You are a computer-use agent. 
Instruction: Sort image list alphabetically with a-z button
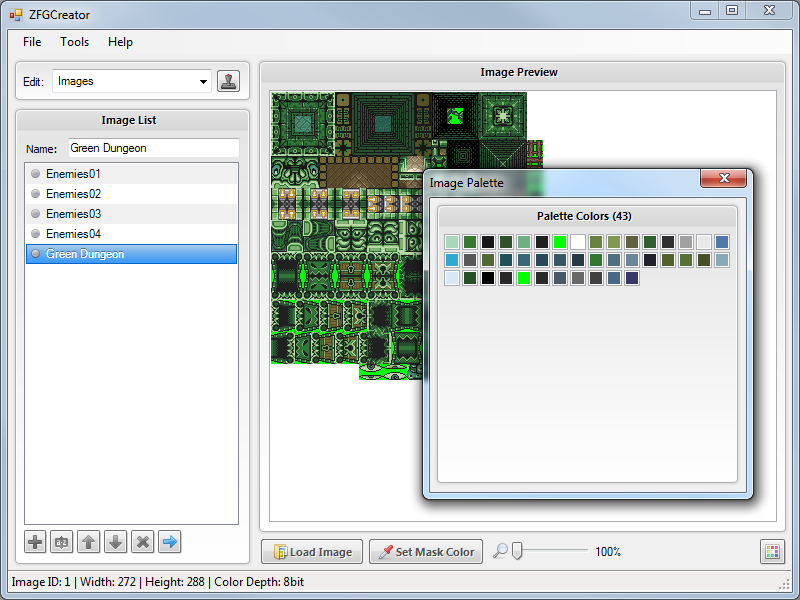[62, 542]
